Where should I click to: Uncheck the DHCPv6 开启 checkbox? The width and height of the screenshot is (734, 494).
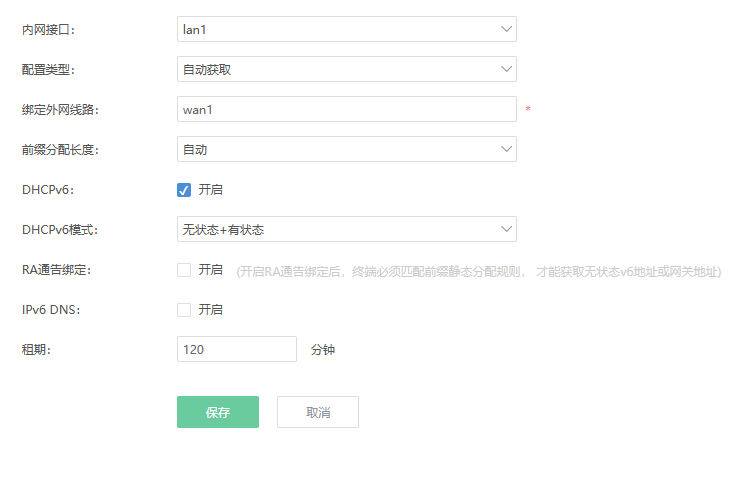184,190
